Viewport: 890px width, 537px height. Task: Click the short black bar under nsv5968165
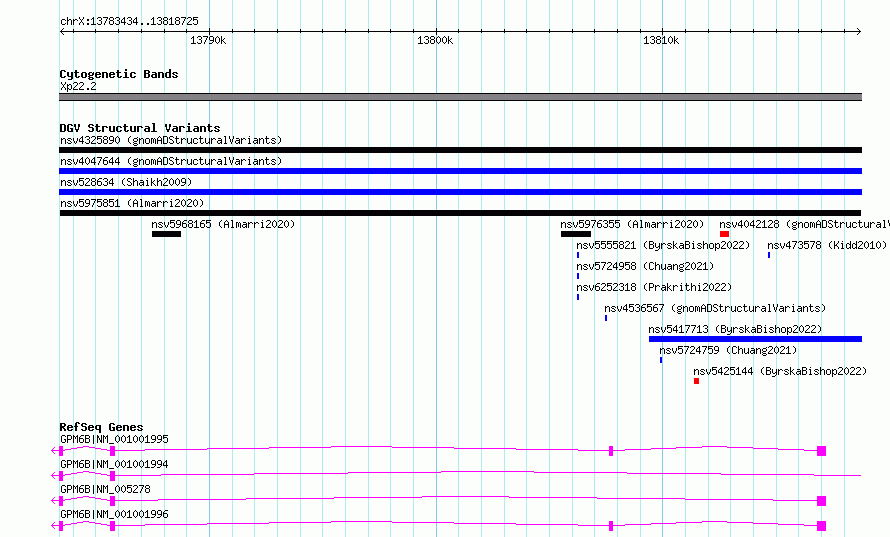(166, 234)
